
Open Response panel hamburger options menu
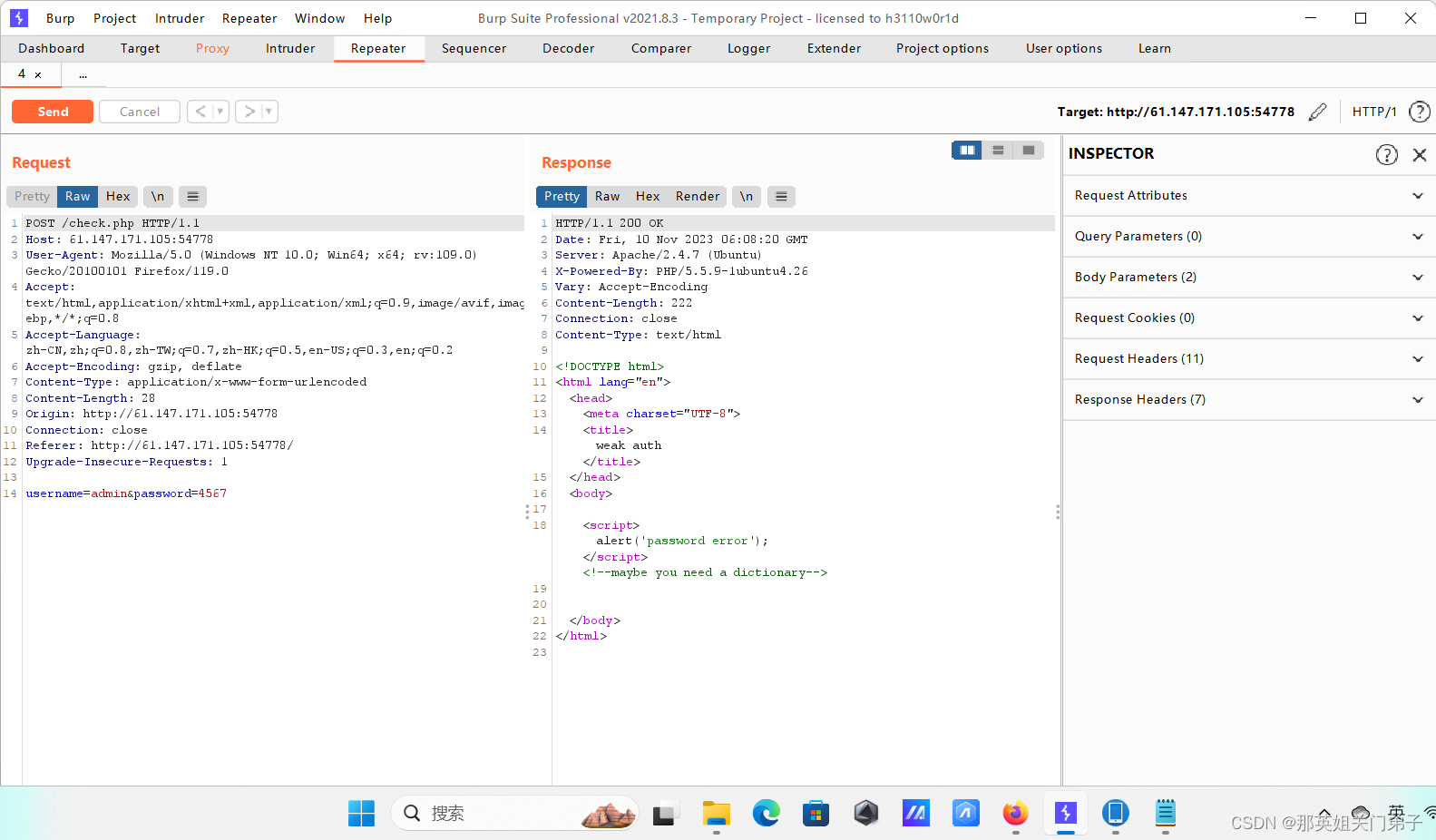click(781, 196)
